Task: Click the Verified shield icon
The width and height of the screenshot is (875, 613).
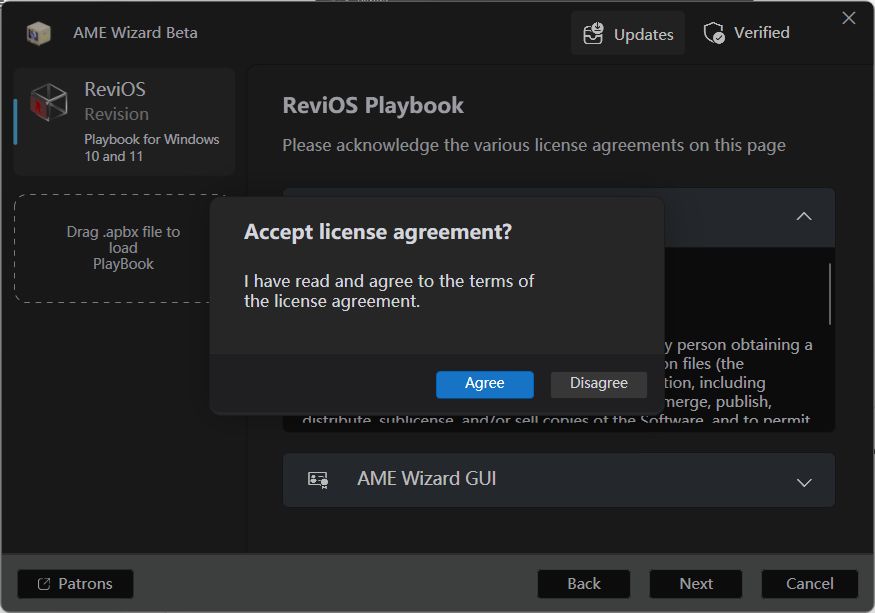Action: (714, 33)
